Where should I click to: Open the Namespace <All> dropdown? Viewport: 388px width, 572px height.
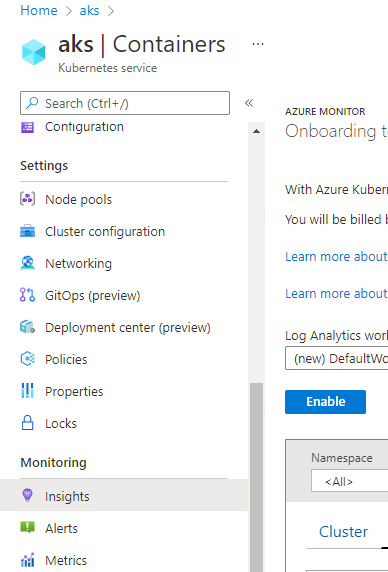click(349, 482)
